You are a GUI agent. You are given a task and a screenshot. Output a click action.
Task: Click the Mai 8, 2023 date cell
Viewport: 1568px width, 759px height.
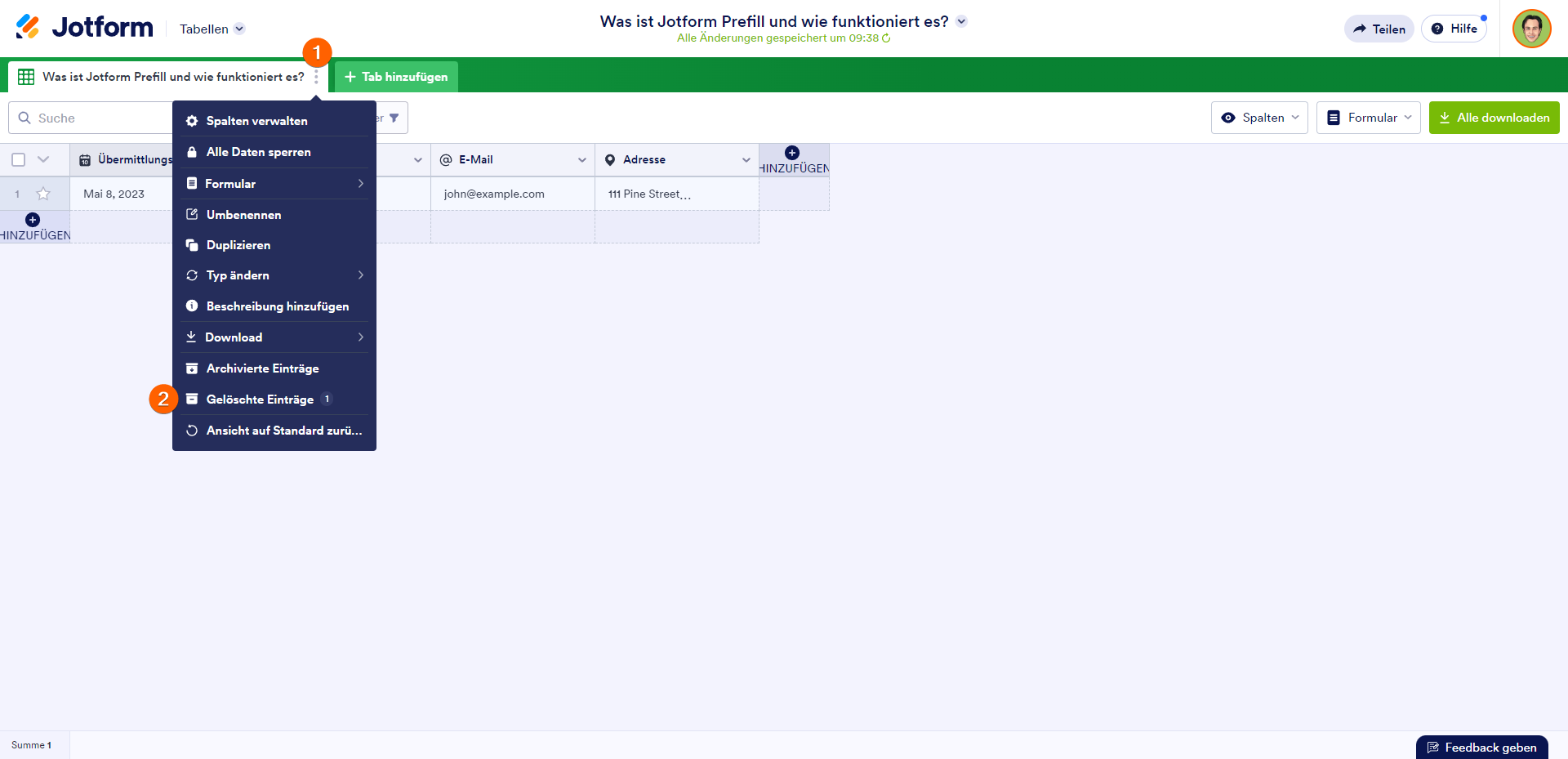[122, 194]
